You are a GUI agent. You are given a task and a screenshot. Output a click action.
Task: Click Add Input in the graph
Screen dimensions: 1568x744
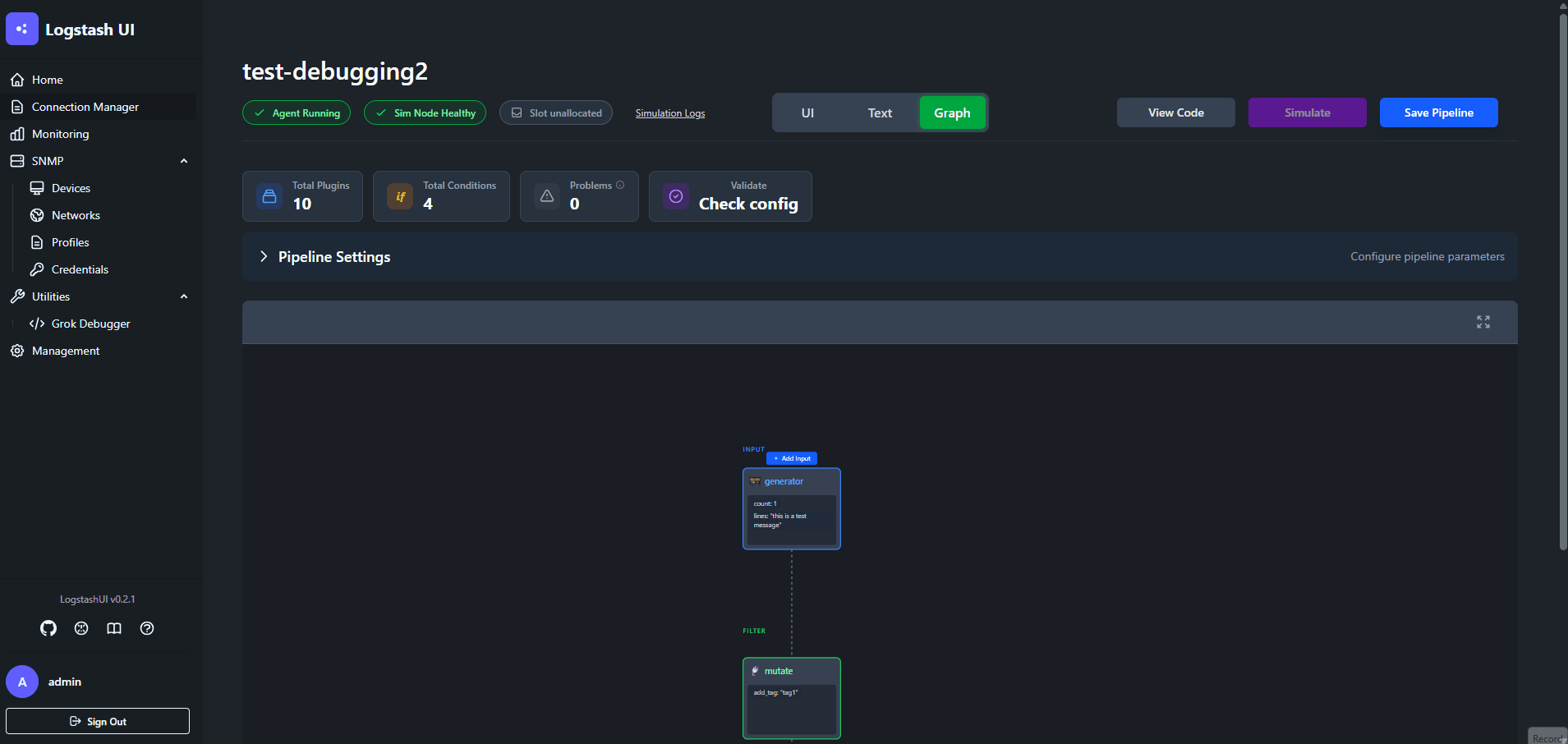pos(792,458)
